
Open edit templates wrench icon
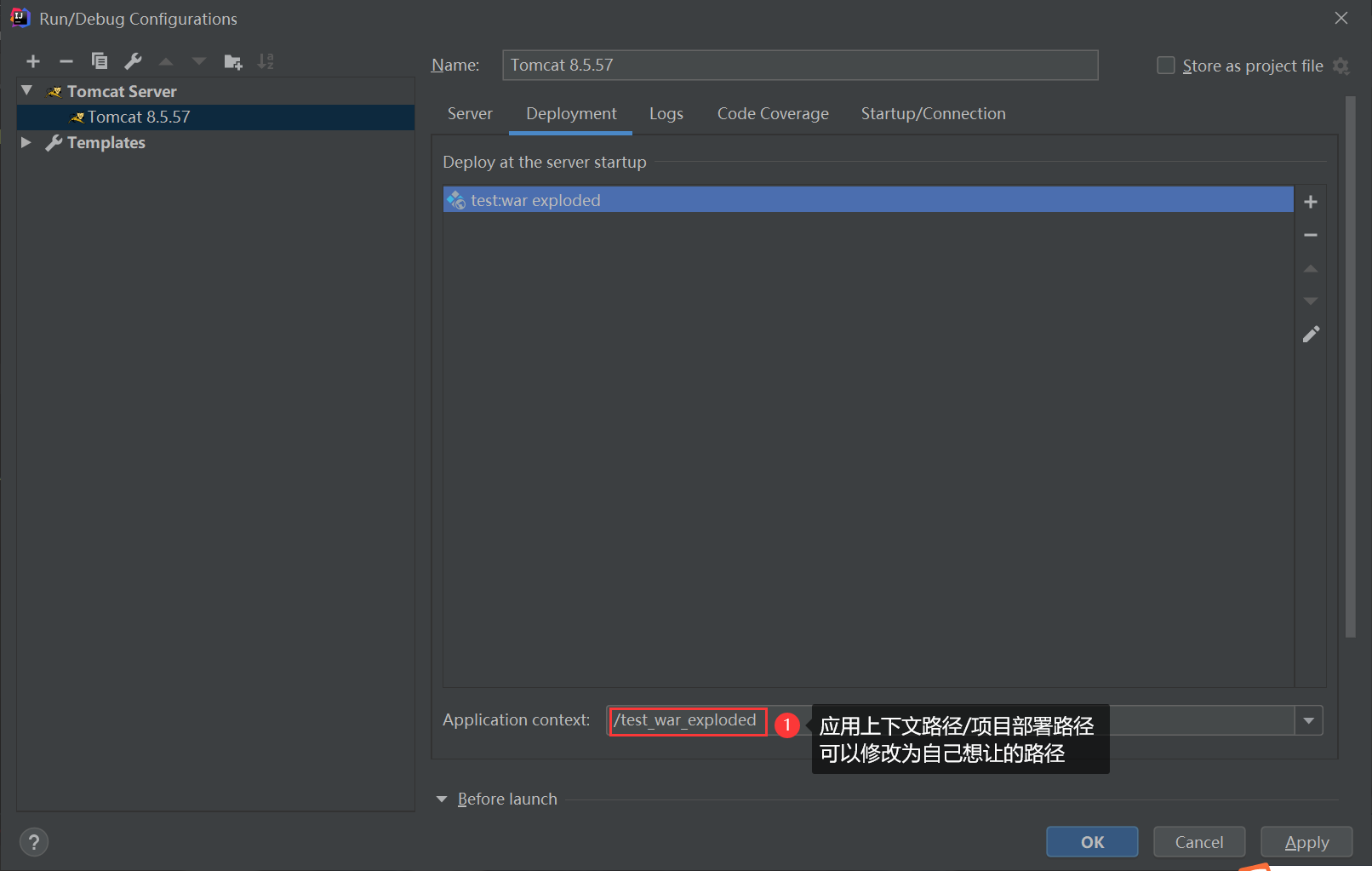point(133,61)
